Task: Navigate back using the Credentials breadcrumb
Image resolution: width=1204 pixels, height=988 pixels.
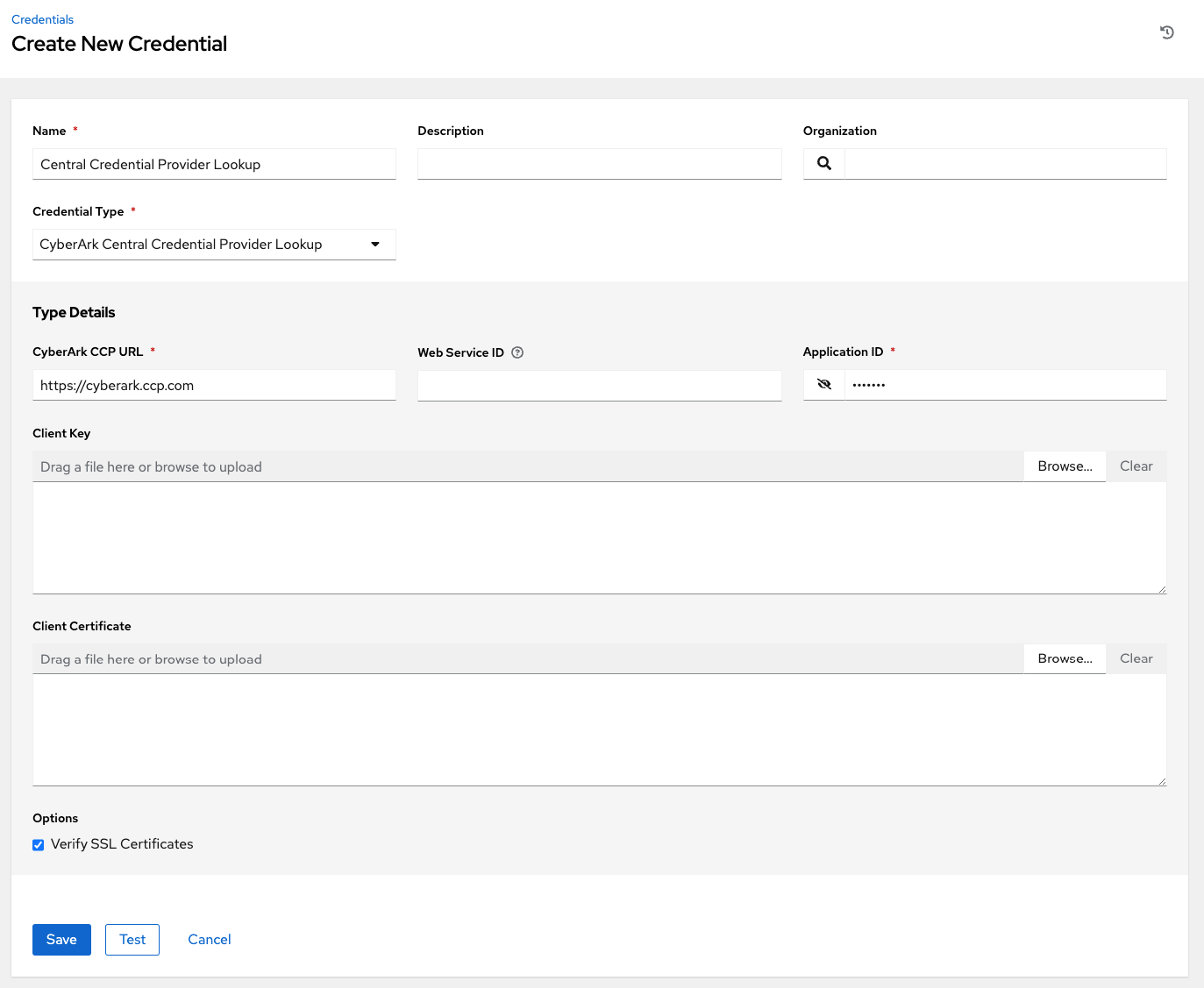Action: pos(42,18)
